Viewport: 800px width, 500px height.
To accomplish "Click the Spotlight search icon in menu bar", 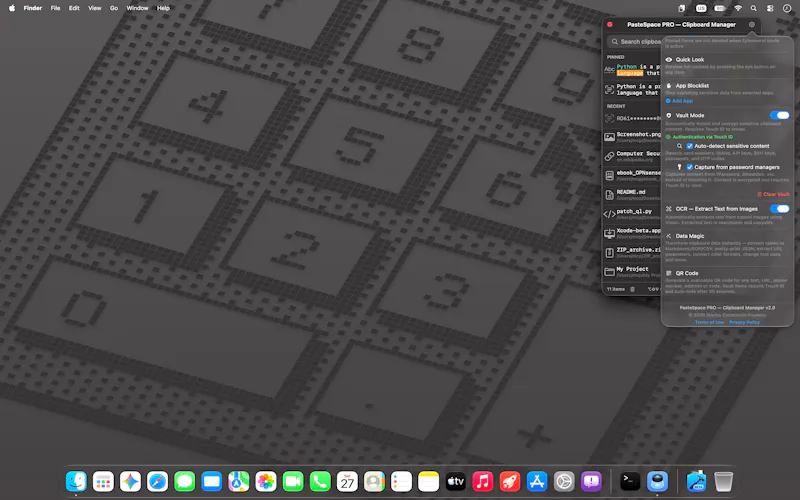I will point(754,8).
